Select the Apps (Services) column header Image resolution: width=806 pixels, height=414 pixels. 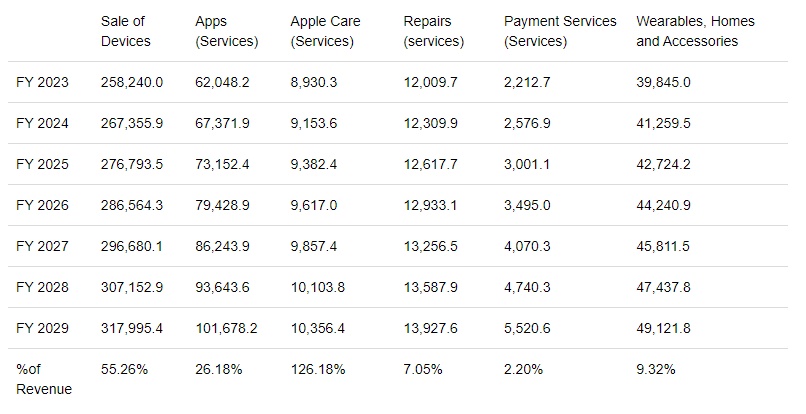pos(227,31)
